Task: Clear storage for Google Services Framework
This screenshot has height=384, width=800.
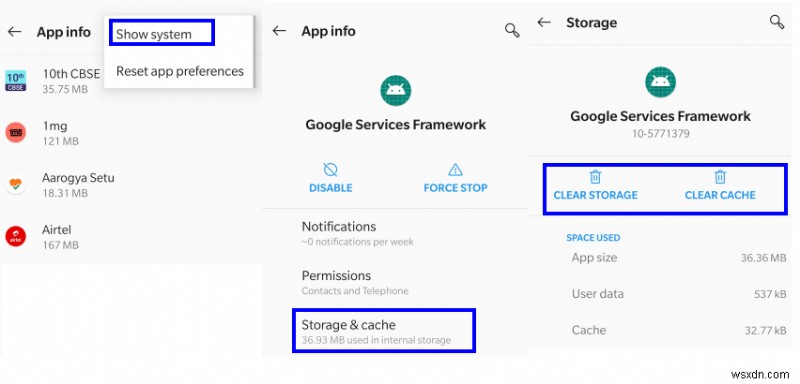Action: (x=595, y=186)
